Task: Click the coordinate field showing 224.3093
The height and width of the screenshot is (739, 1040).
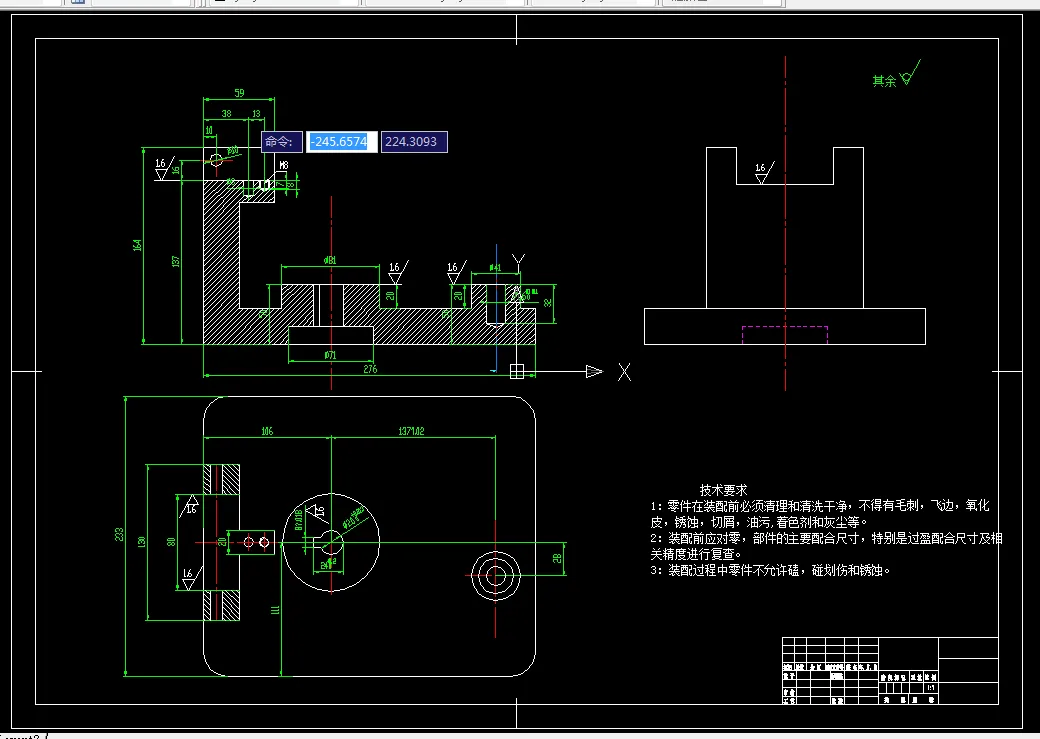Action: pyautogui.click(x=414, y=141)
